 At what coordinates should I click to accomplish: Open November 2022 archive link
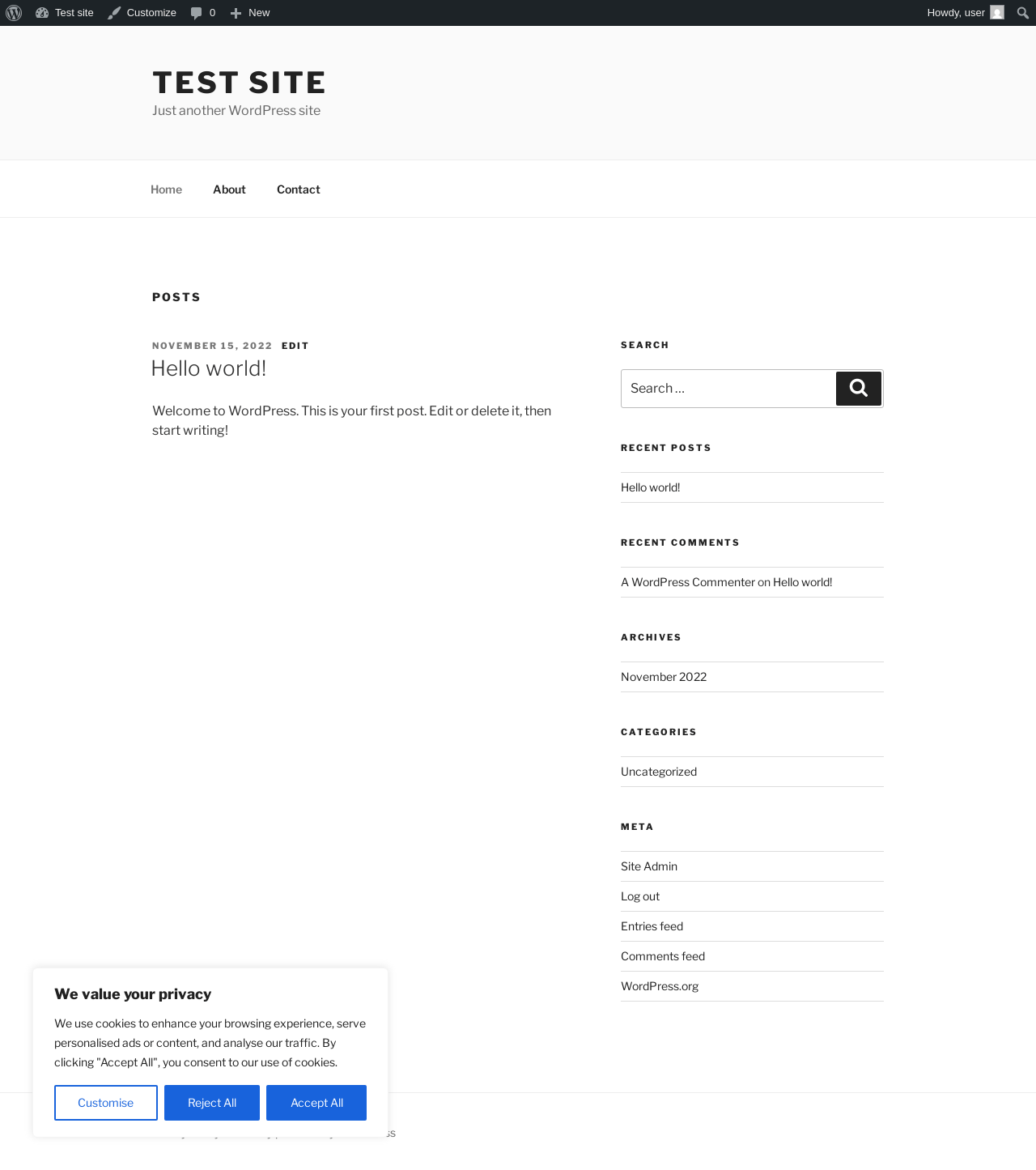coord(664,677)
